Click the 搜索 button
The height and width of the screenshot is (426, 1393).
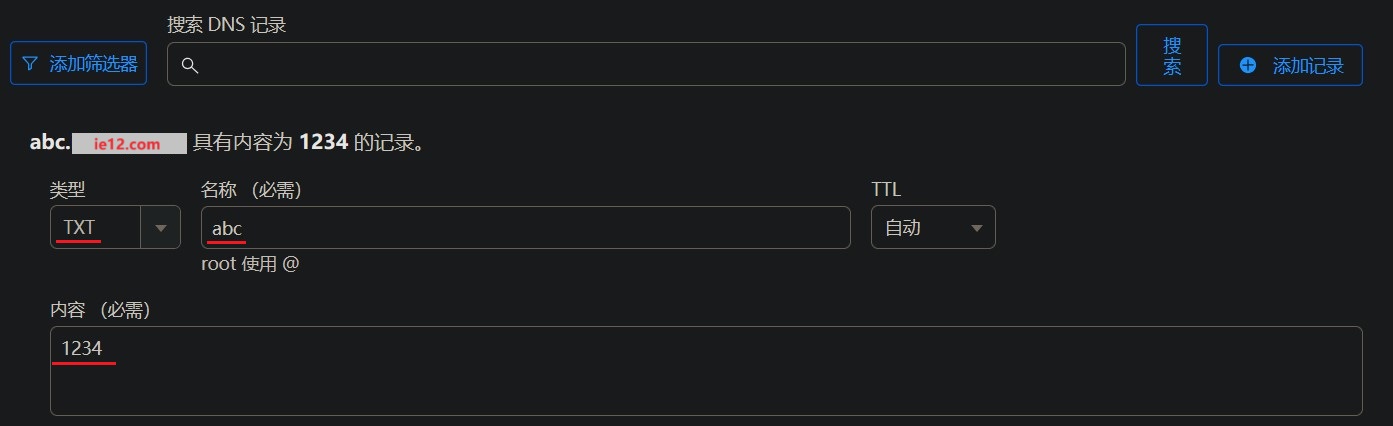(x=1172, y=55)
